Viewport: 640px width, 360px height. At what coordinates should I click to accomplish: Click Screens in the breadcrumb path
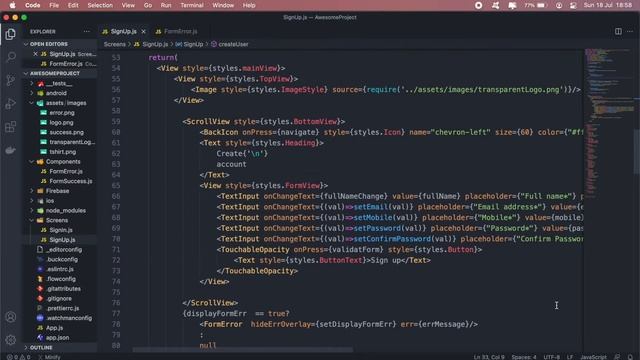(114, 44)
